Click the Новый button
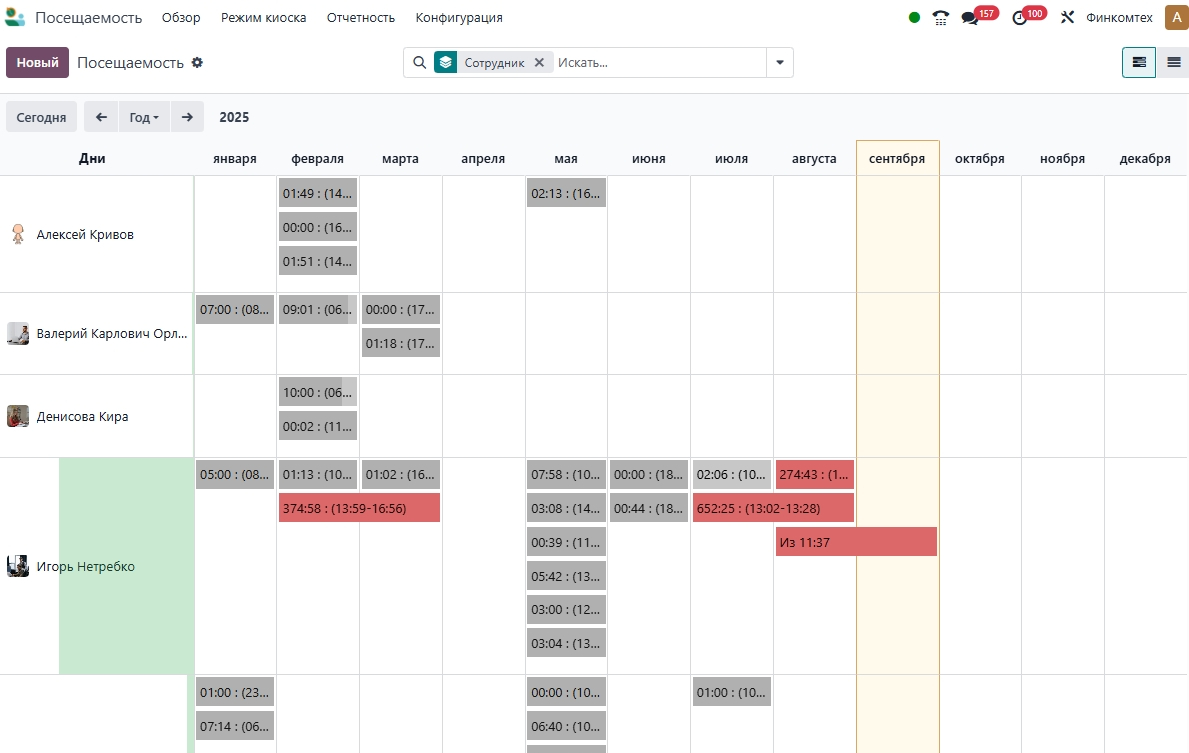The image size is (1189, 753). click(x=37, y=63)
